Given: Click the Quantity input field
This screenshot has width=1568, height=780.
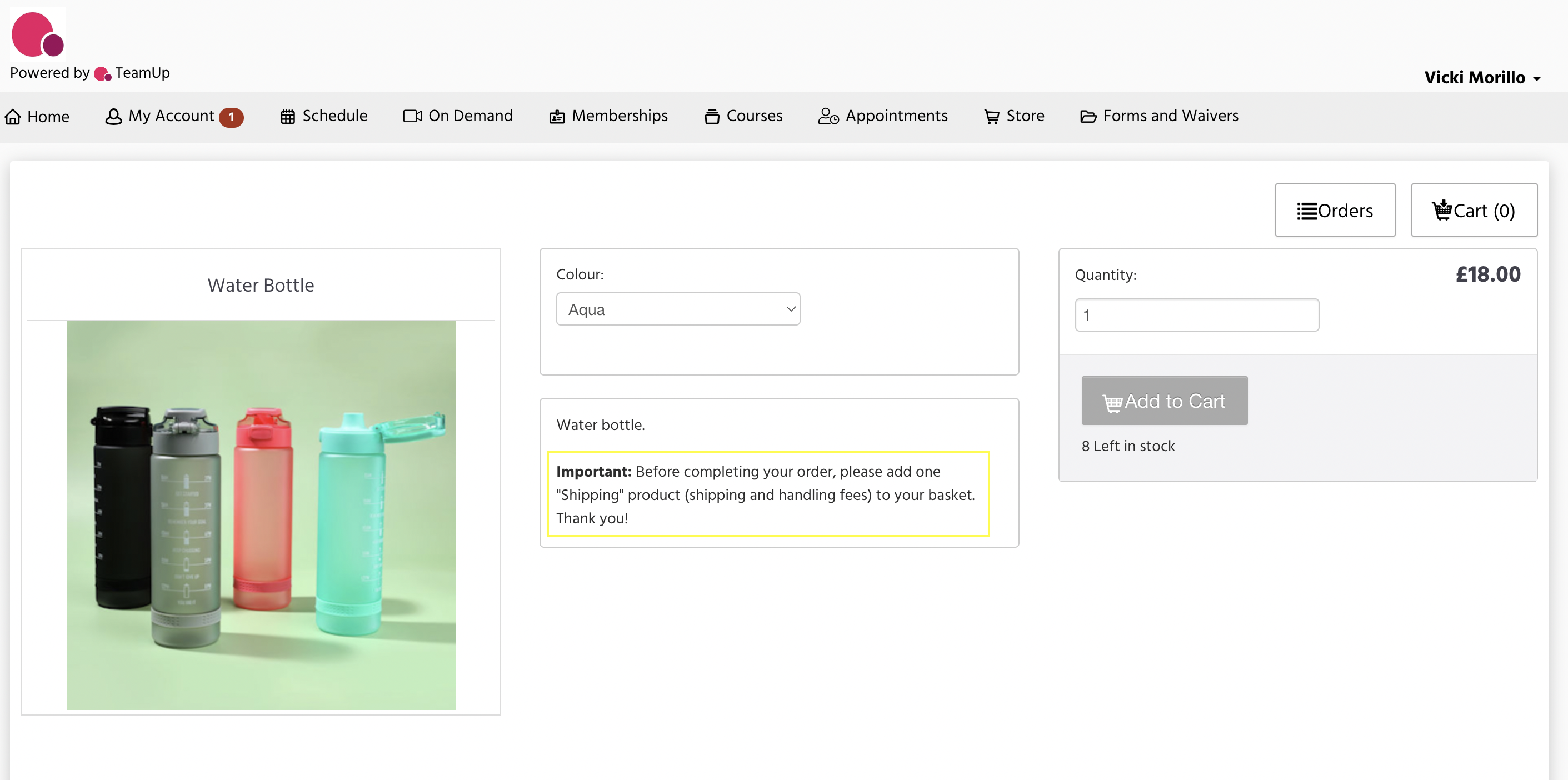Looking at the screenshot, I should coord(1196,315).
